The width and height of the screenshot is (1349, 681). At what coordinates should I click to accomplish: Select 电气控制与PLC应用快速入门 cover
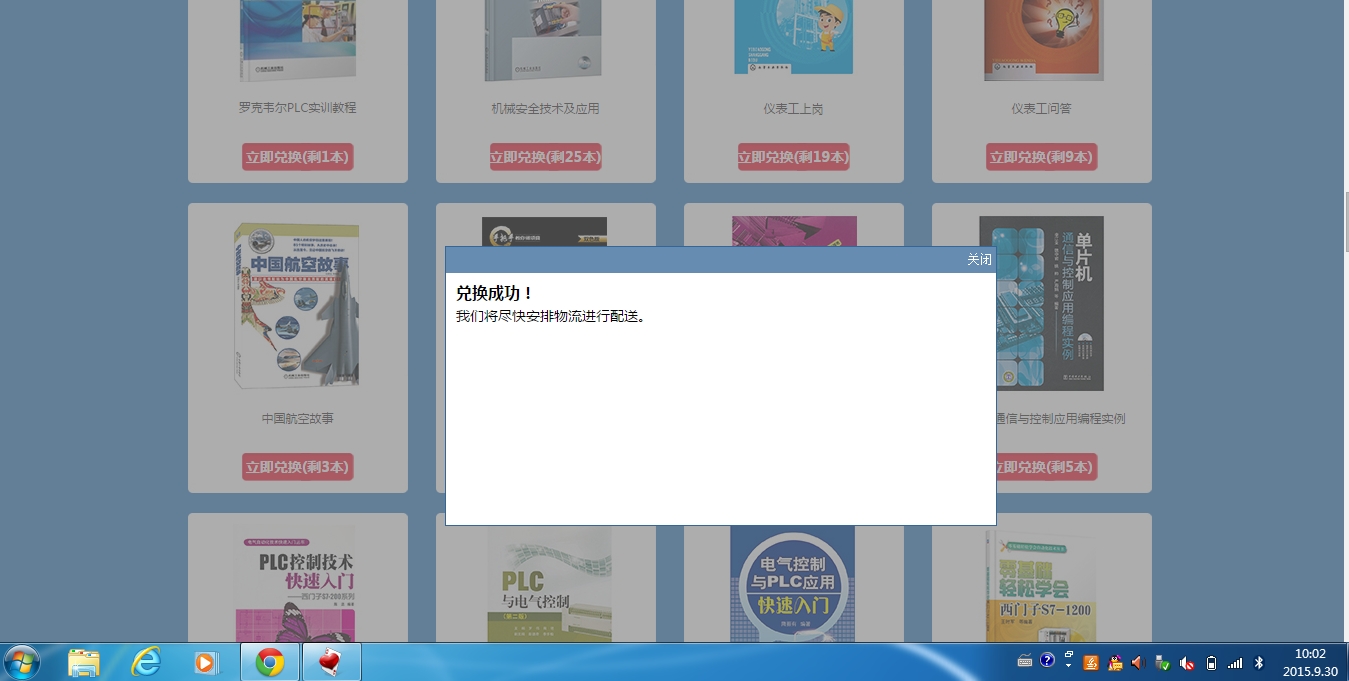(792, 584)
